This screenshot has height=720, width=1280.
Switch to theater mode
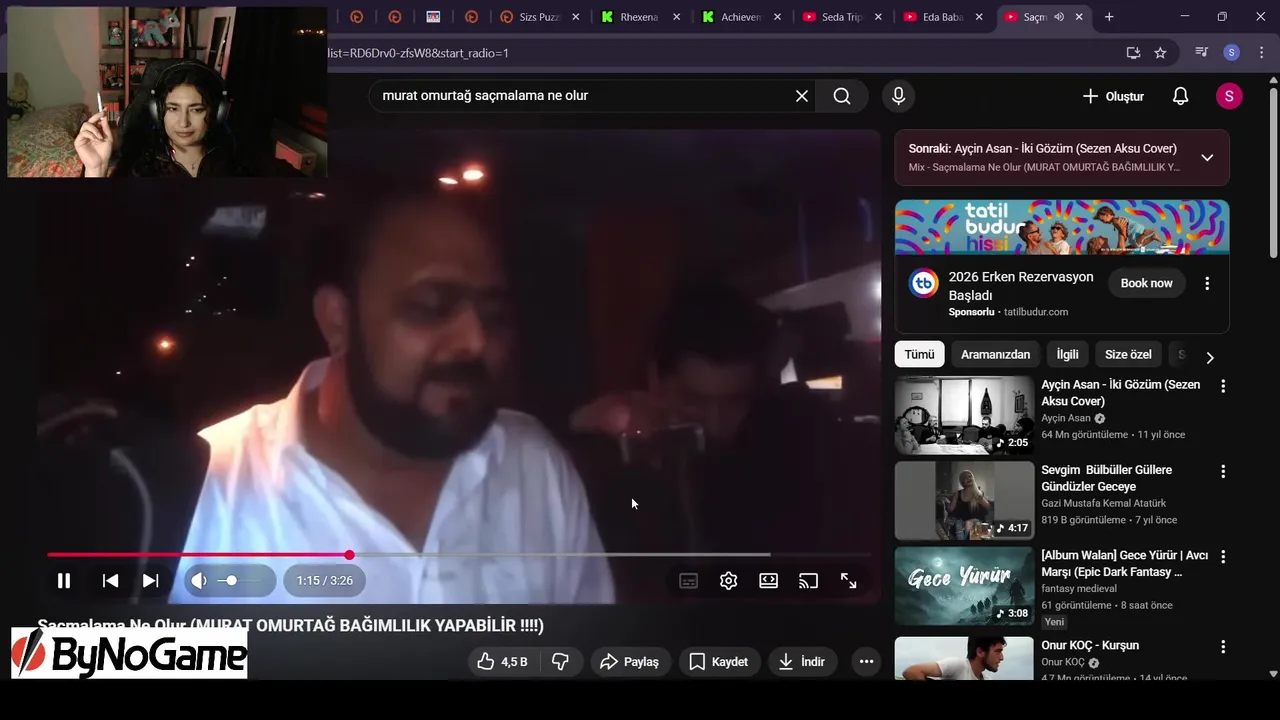coord(768,581)
